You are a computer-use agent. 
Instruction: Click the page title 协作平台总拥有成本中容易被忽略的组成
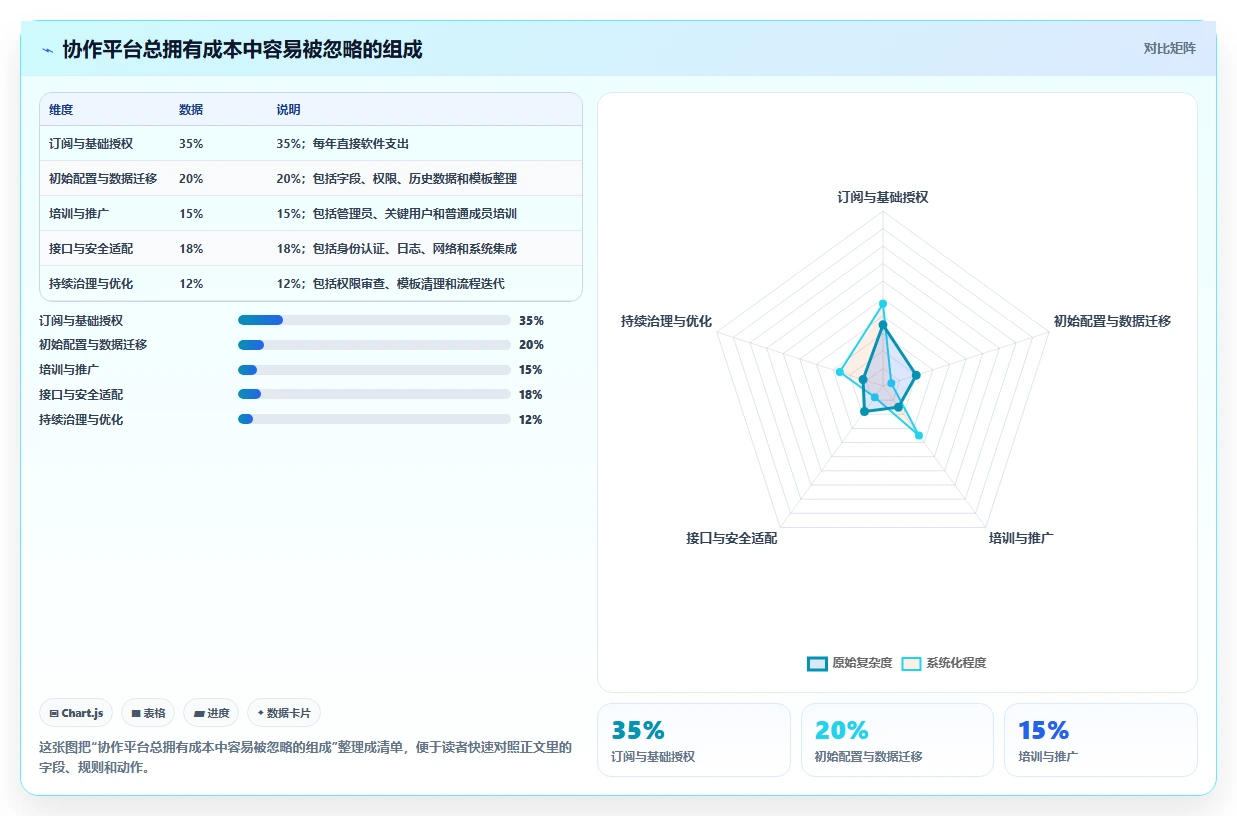point(243,49)
